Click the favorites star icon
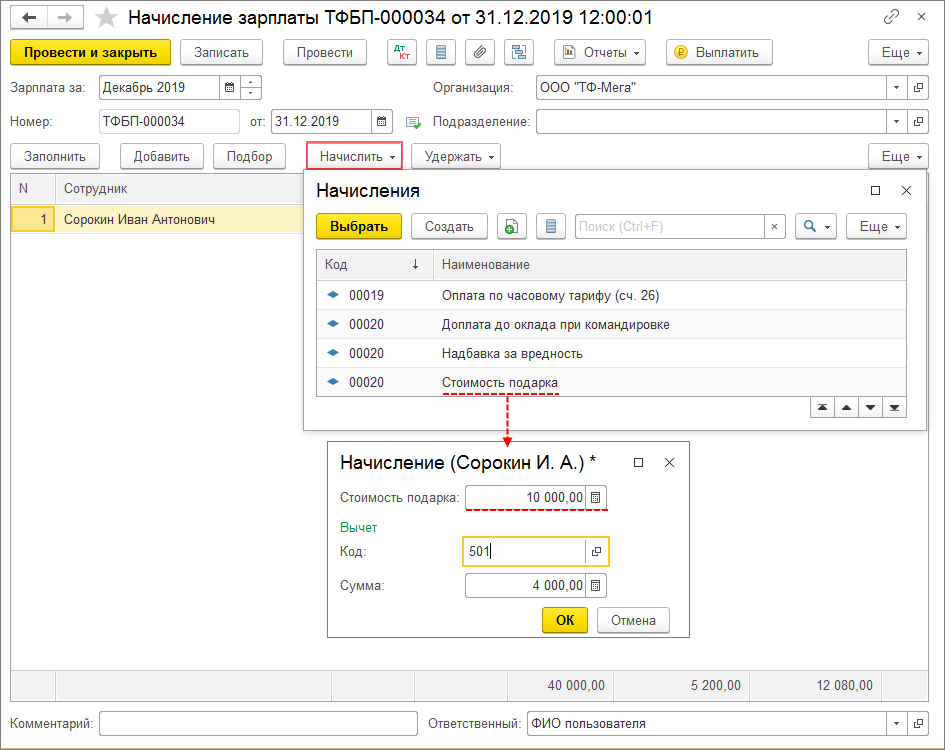 [105, 17]
